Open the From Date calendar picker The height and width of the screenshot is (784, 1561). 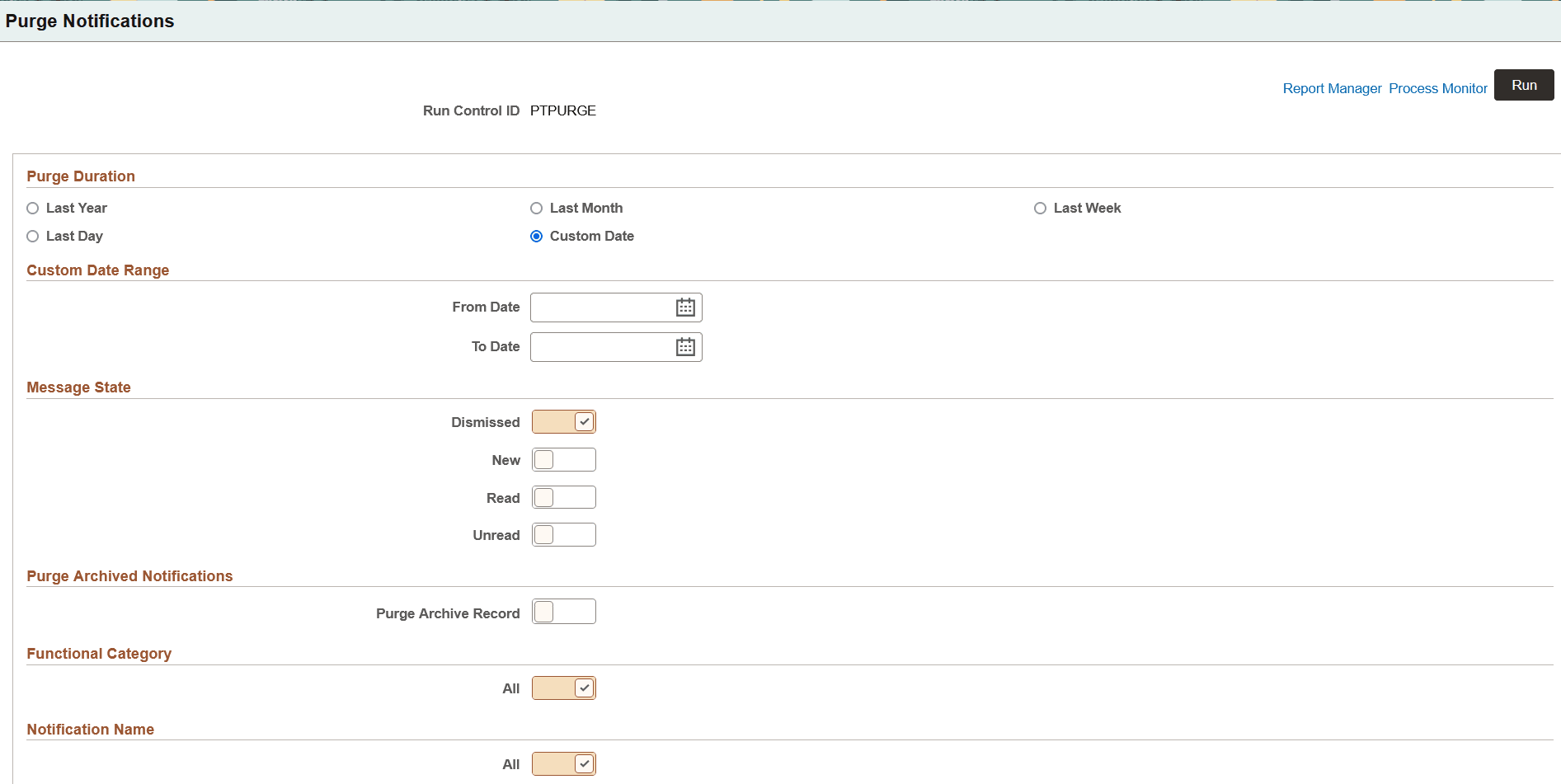pos(685,307)
